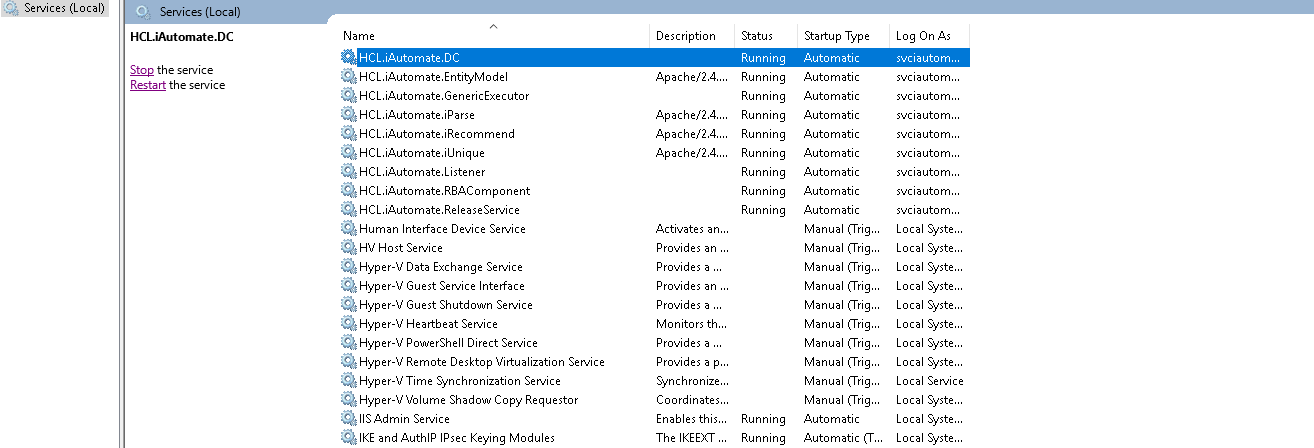Image resolution: width=1314 pixels, height=448 pixels.
Task: Click the HCL.iAutomate.iParse gear icon
Action: pyautogui.click(x=348, y=115)
